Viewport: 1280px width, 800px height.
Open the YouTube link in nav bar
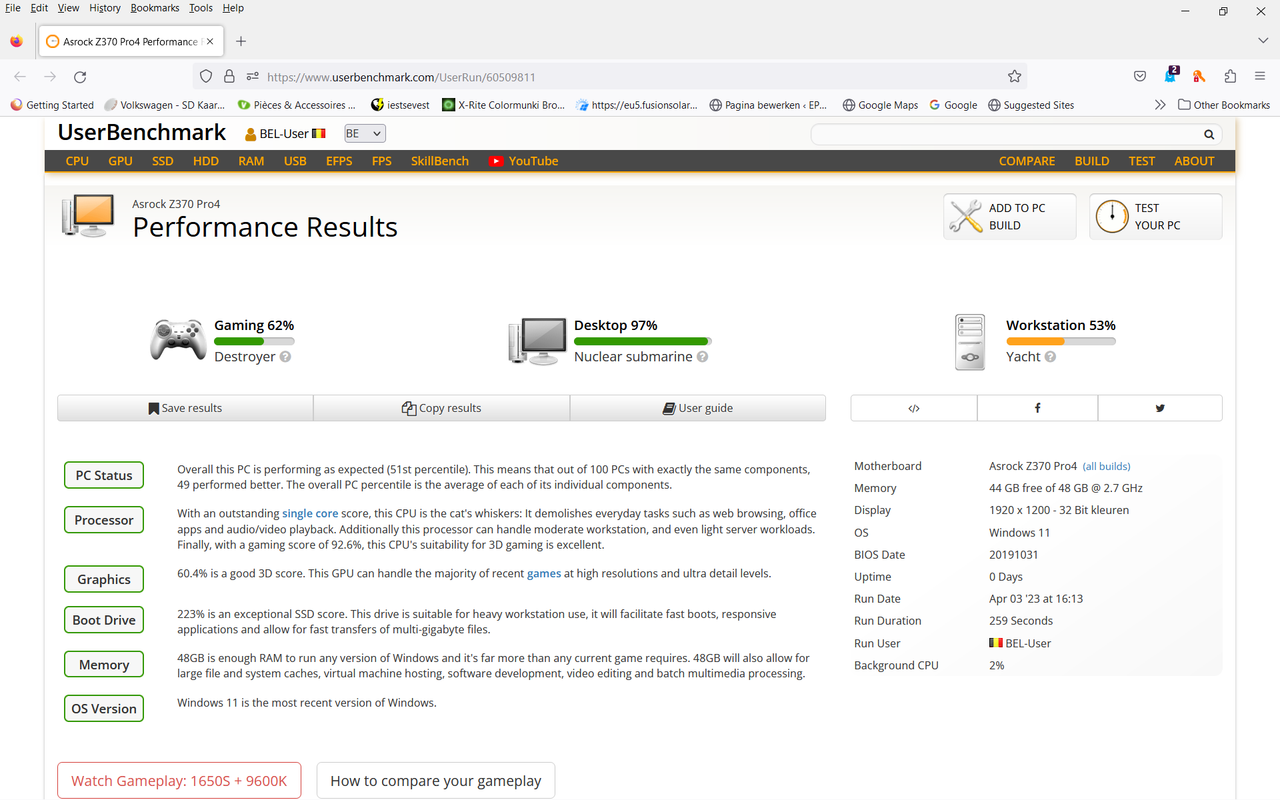point(523,161)
